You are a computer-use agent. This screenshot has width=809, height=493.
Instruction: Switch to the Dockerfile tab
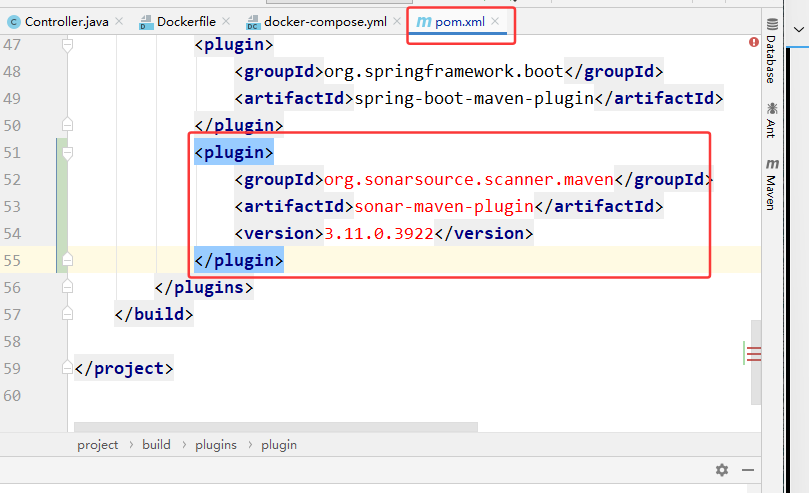pos(177,22)
